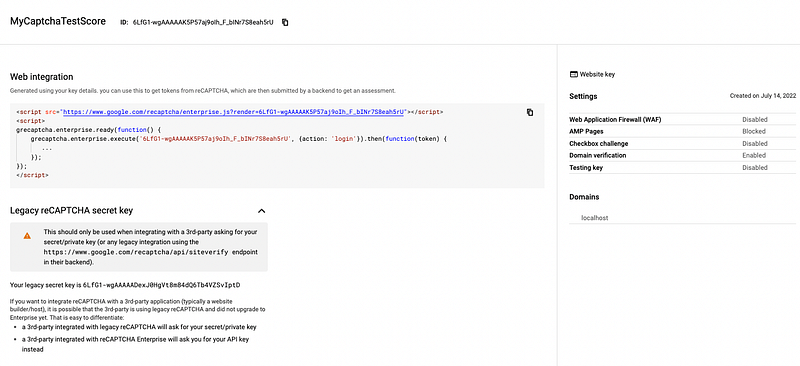Click the Disabled value for WAF
The width and height of the screenshot is (800, 366).
pos(755,119)
